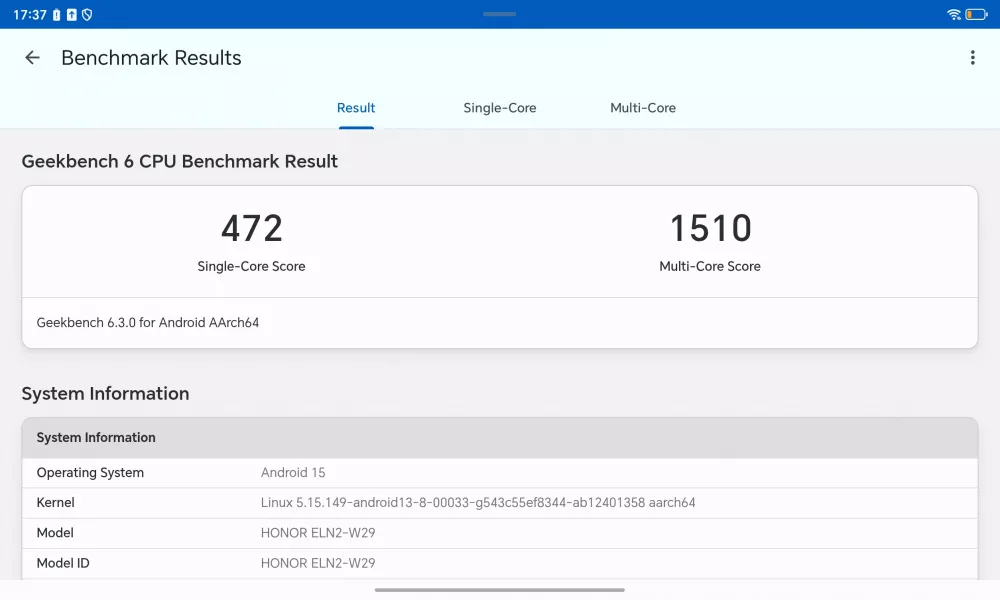Switch to the Multi-Core tab
1000x600 pixels.
[643, 108]
